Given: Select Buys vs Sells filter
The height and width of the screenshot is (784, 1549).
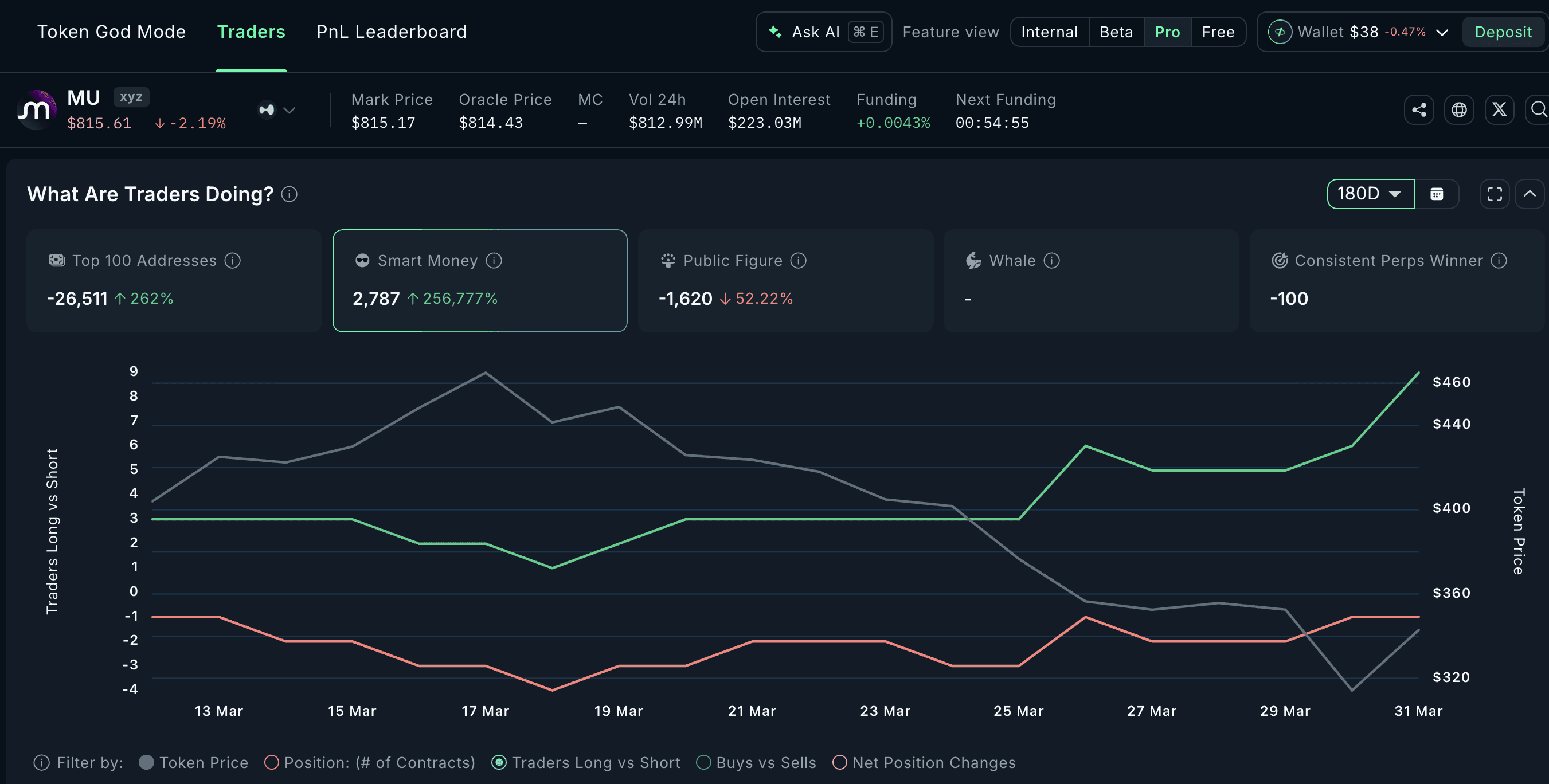Looking at the screenshot, I should coord(756,762).
